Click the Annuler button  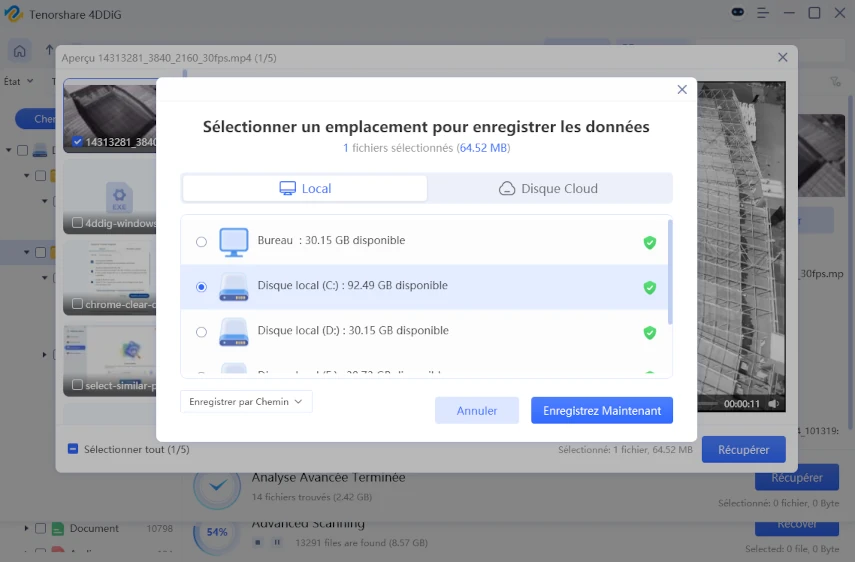pyautogui.click(x=477, y=410)
